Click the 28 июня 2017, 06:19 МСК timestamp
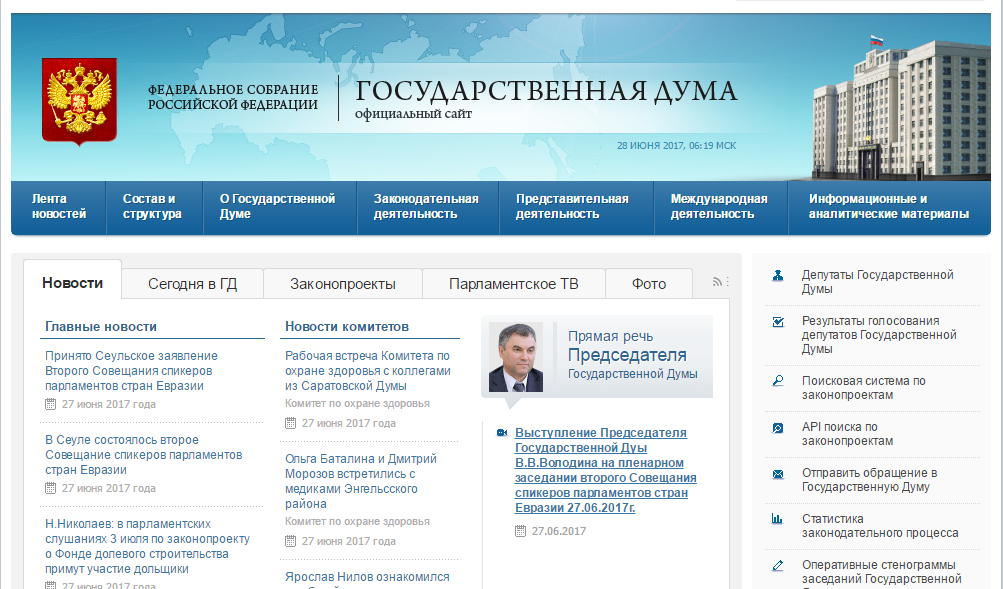Screen dimensions: 1003x589 click(676, 146)
